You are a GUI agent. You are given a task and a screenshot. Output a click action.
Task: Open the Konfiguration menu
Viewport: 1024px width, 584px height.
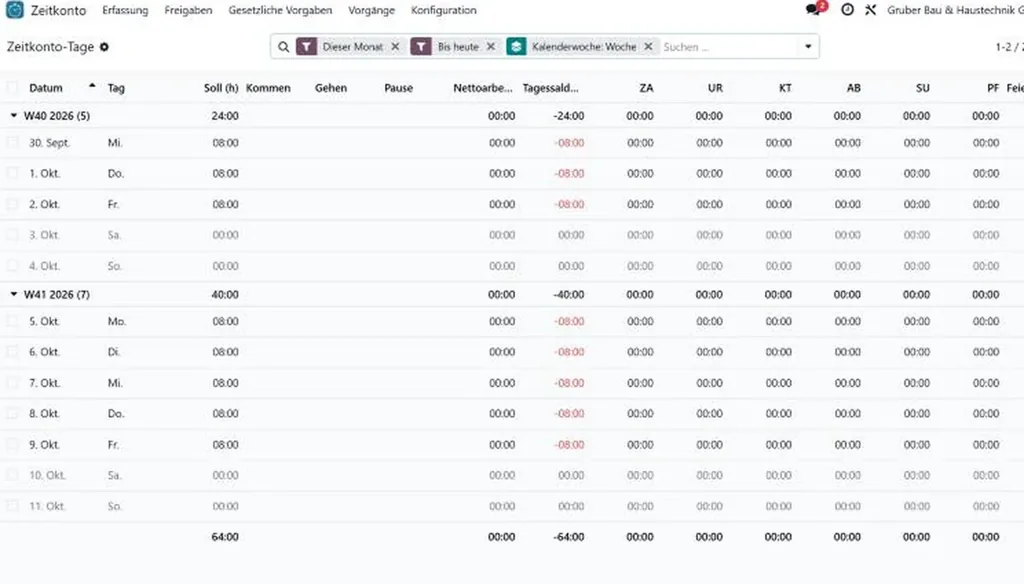coord(443,10)
